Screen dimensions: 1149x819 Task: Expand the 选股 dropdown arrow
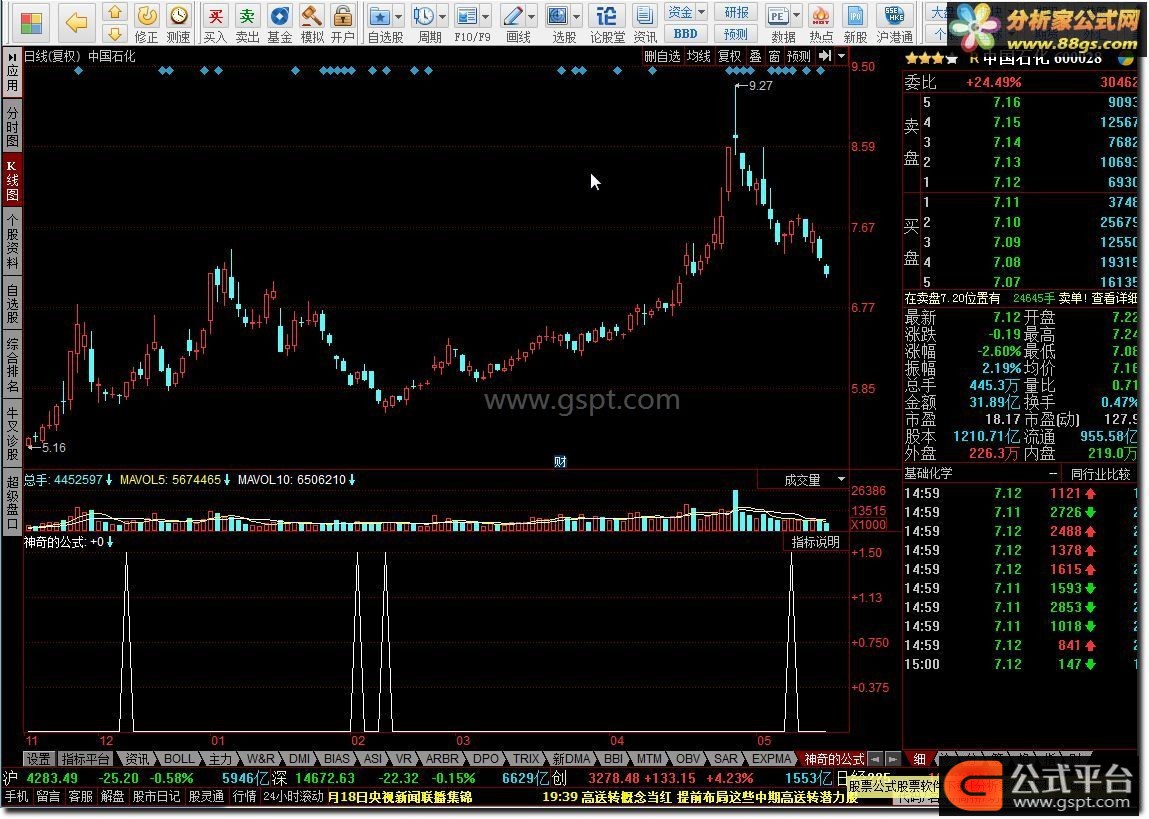click(x=577, y=16)
